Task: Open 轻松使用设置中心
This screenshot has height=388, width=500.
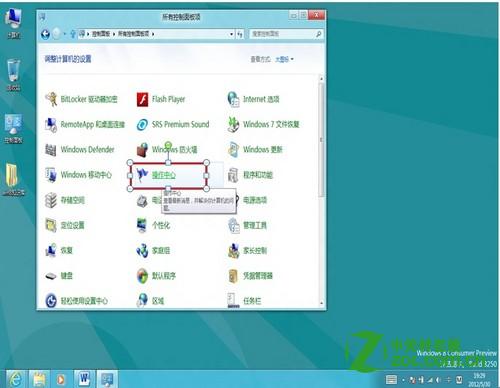Action: tap(77, 301)
